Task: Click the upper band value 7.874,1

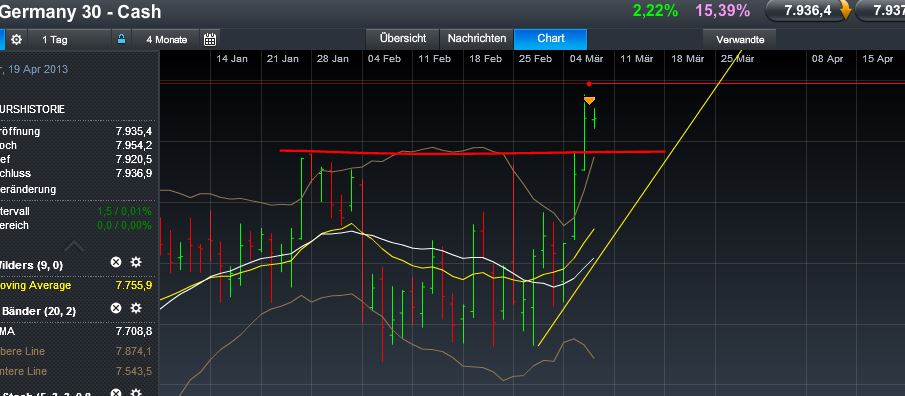Action: 134,351
